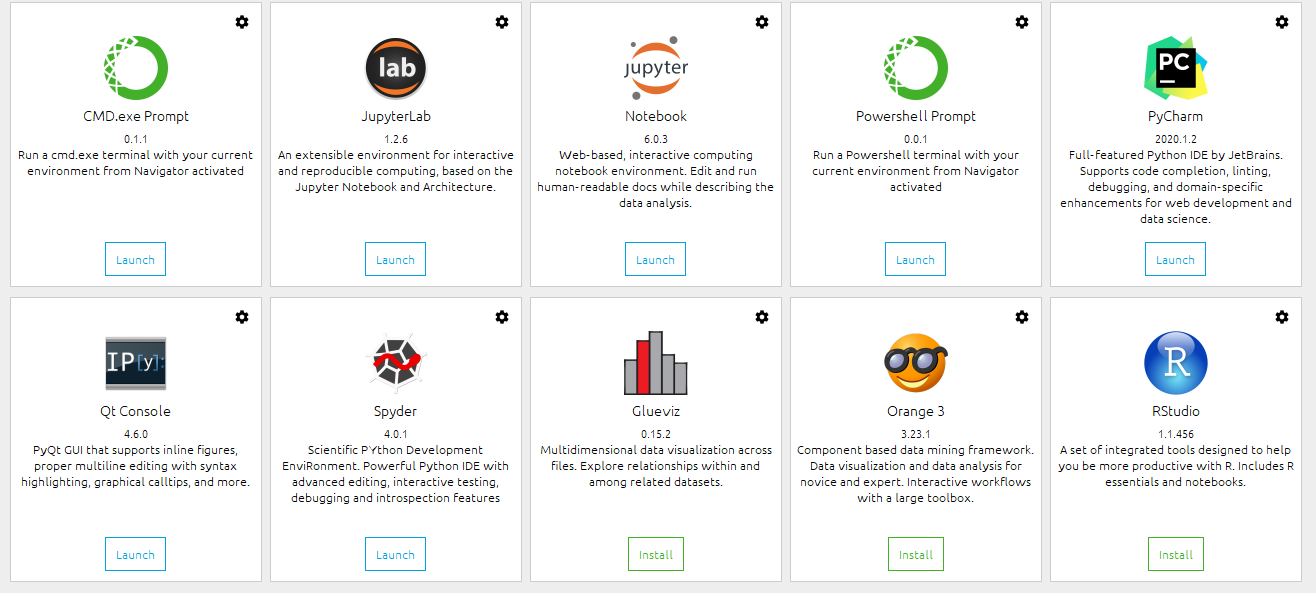Click the CMD.exe Prompt icon
1316x593 pixels.
tap(135, 67)
